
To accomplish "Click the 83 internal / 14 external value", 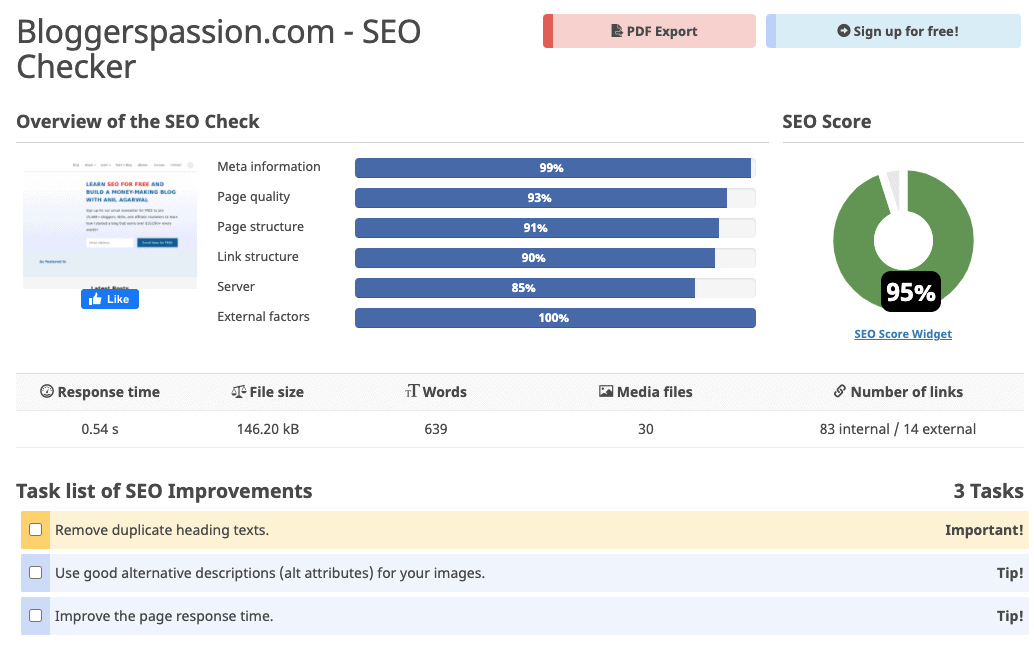I will pos(897,429).
